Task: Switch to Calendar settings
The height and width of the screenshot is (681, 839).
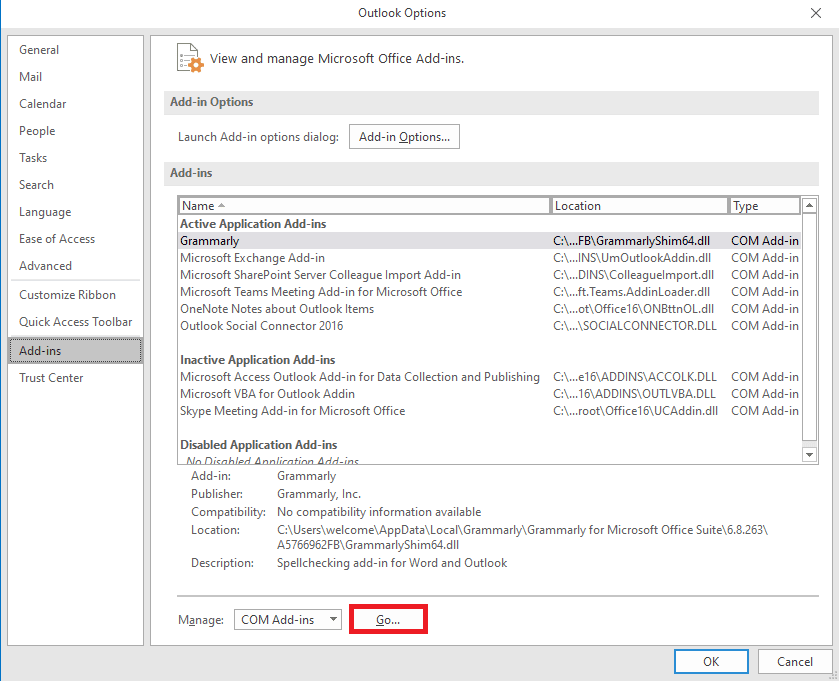Action: point(43,103)
